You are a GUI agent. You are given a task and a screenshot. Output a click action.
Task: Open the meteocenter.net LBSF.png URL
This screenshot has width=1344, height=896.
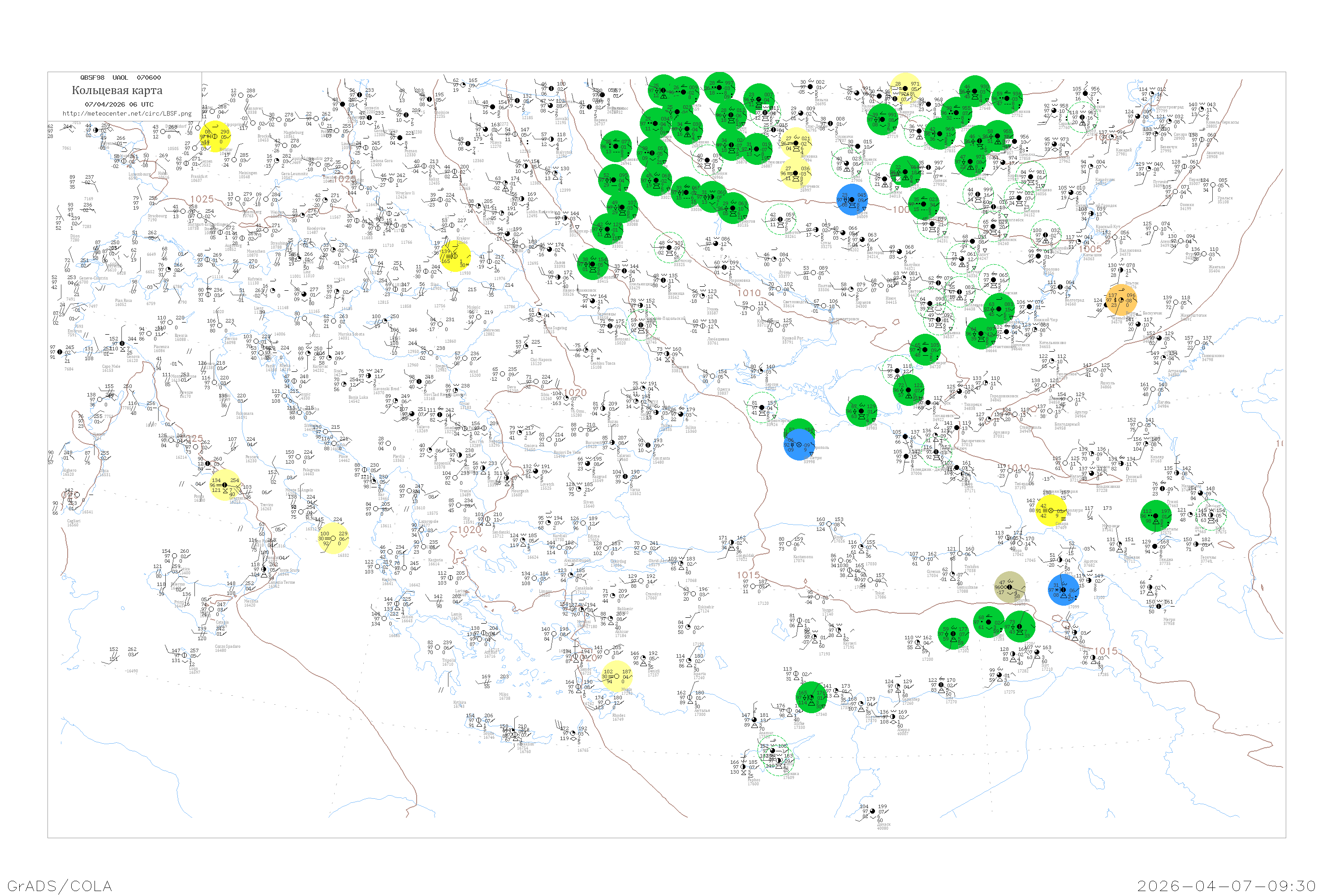(x=127, y=114)
